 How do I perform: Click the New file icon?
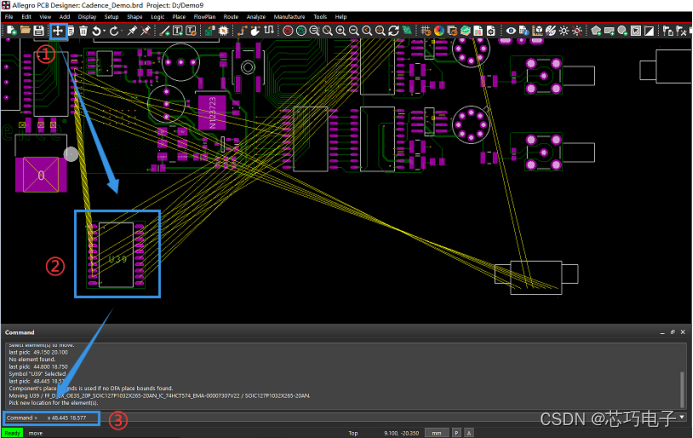pos(10,31)
